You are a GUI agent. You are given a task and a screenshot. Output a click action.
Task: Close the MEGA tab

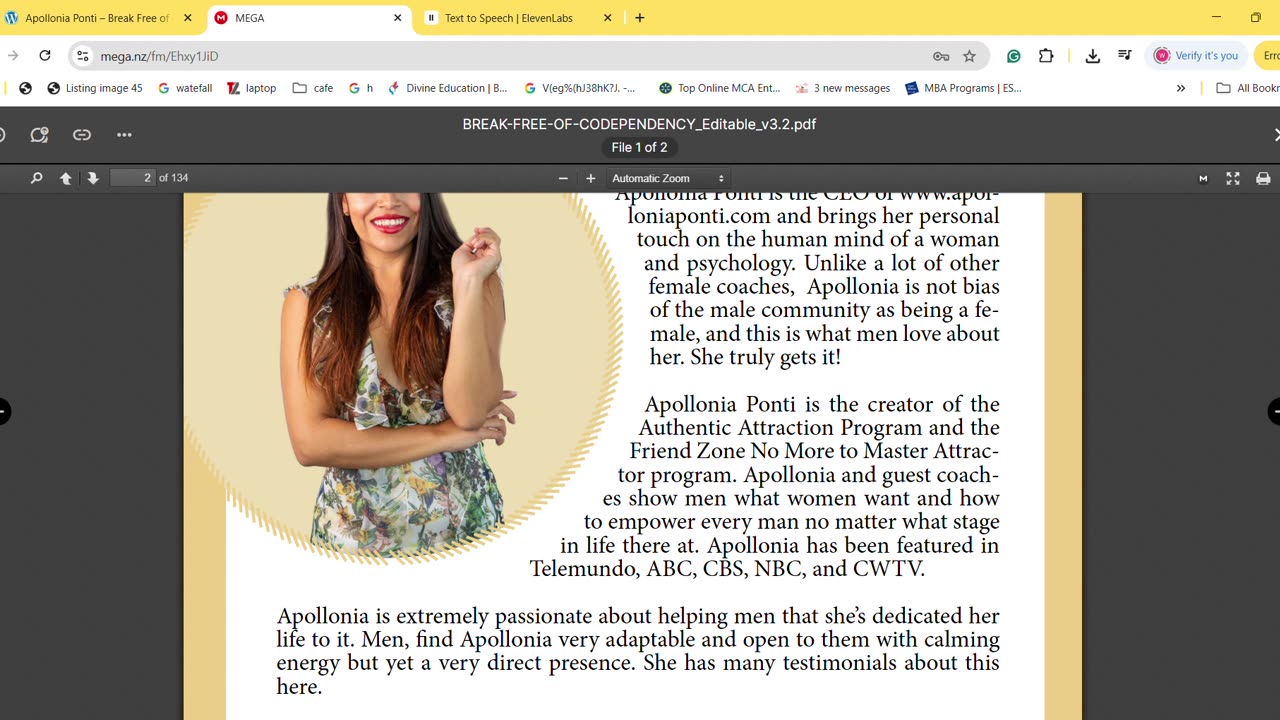(398, 18)
